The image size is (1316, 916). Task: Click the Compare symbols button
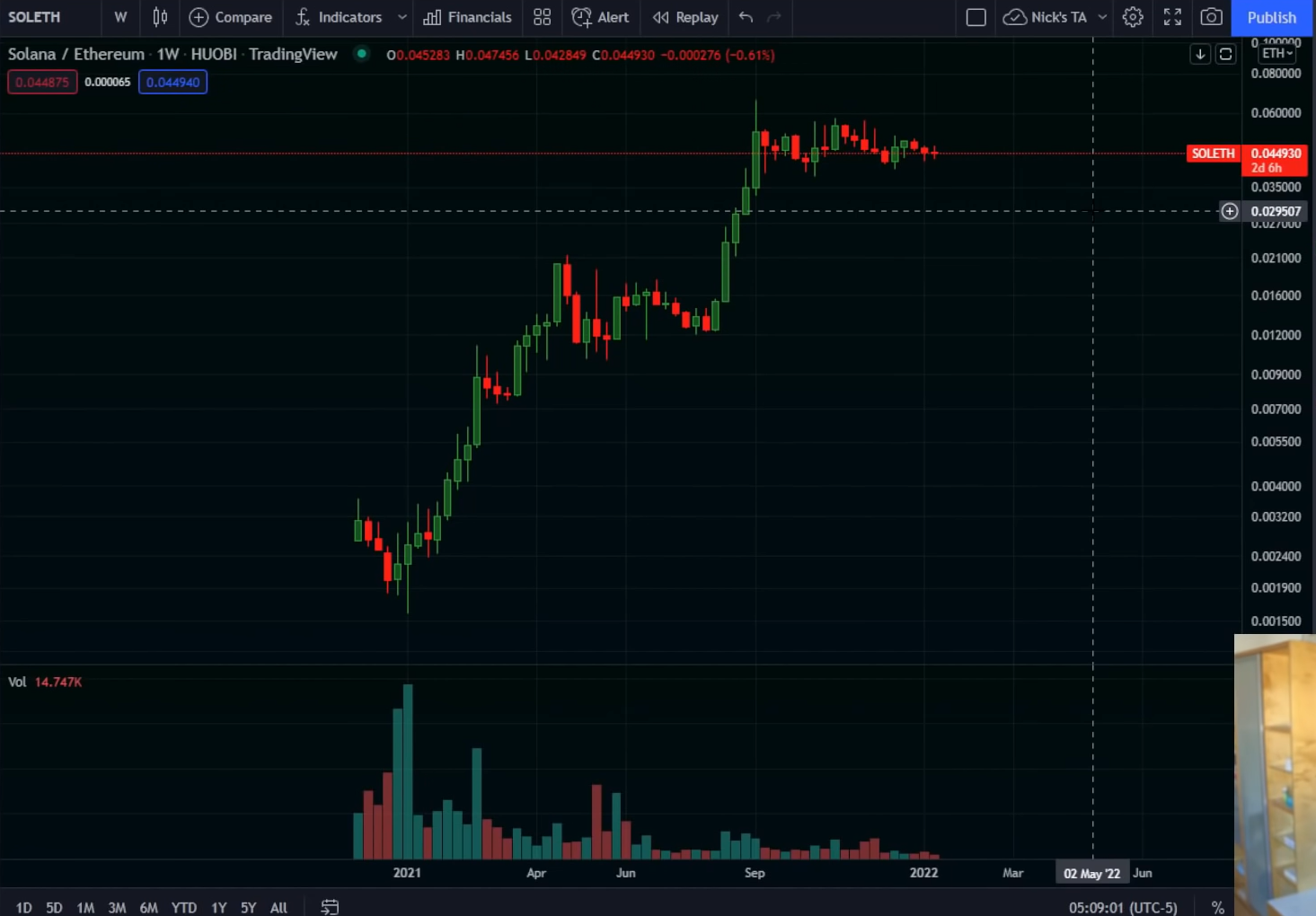231,17
